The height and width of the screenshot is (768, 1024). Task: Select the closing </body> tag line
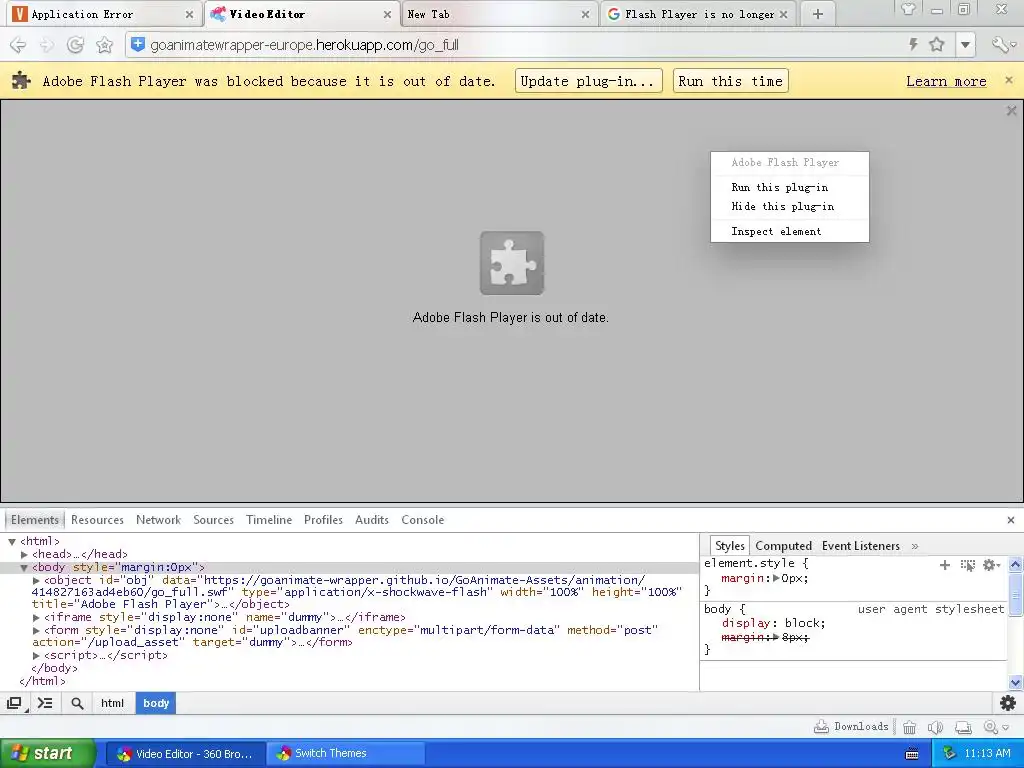pyautogui.click(x=54, y=668)
